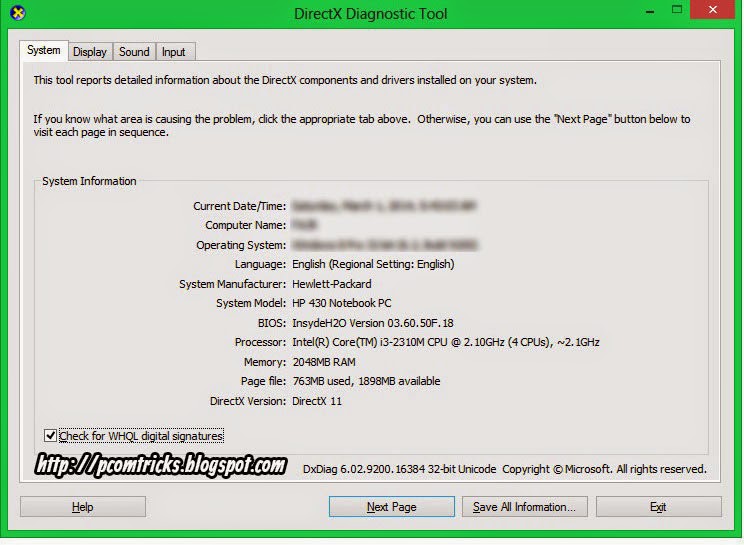Viewport: 744px width, 545px height.
Task: Go to Next Page button
Action: [x=391, y=507]
